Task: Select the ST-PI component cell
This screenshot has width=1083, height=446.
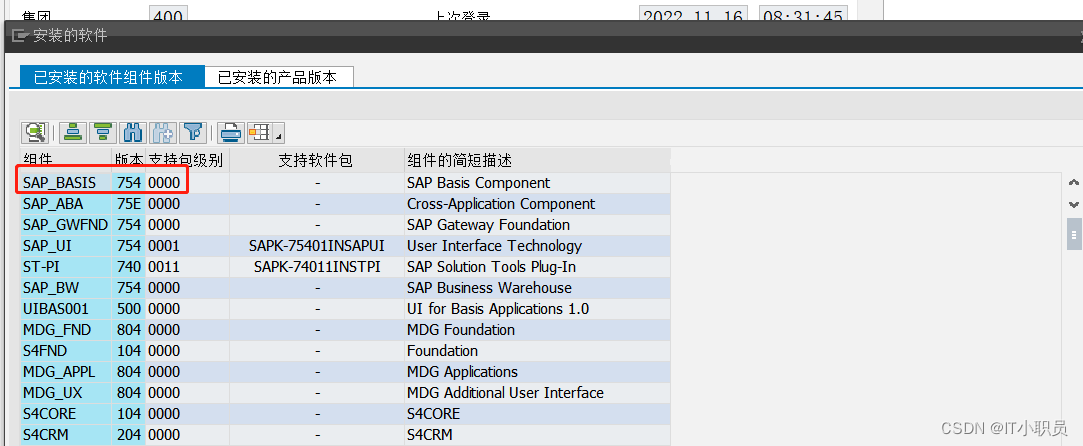Action: [x=66, y=266]
